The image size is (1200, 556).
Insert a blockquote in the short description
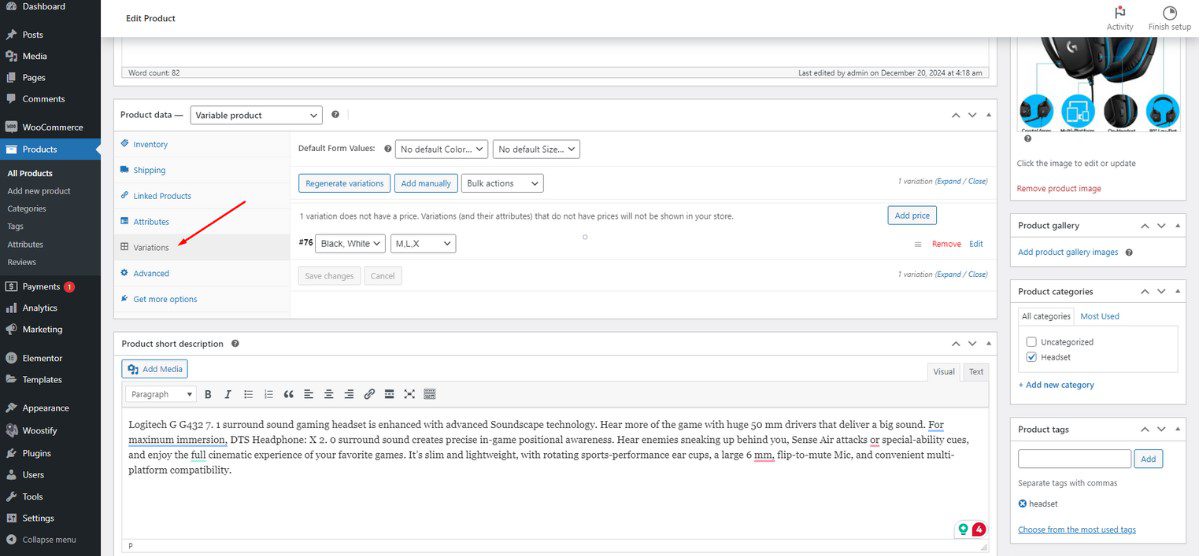(x=288, y=394)
